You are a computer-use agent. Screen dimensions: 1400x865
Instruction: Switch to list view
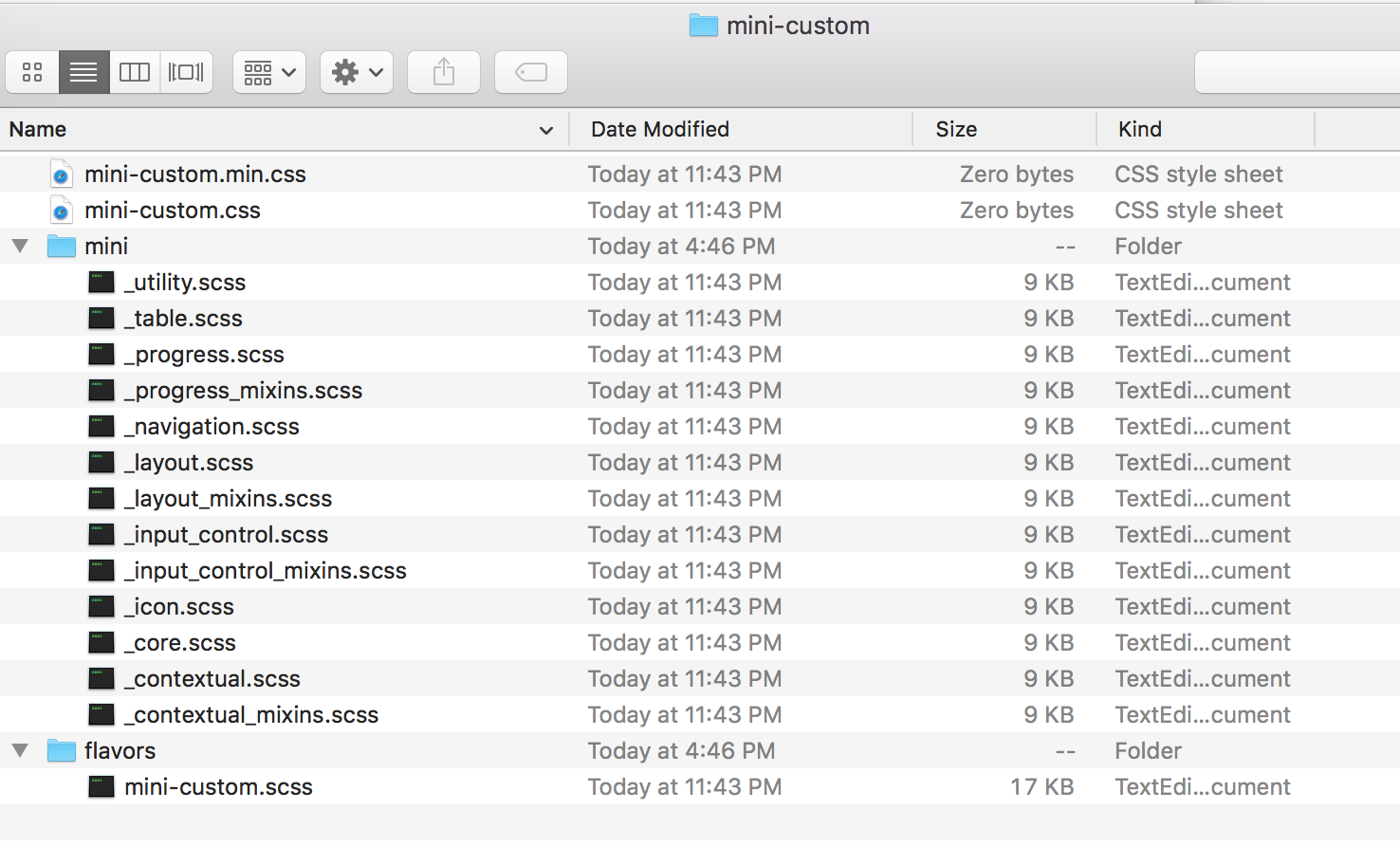(83, 72)
